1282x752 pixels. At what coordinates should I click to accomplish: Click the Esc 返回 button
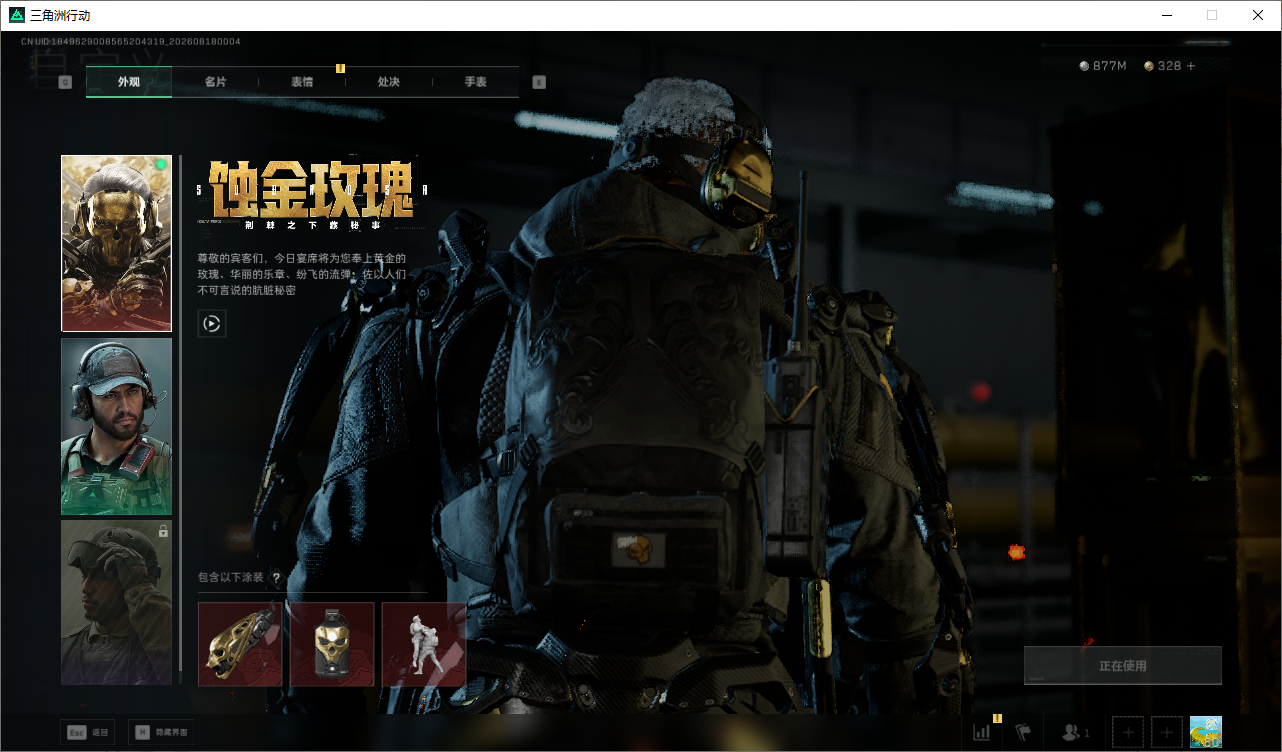tap(87, 732)
